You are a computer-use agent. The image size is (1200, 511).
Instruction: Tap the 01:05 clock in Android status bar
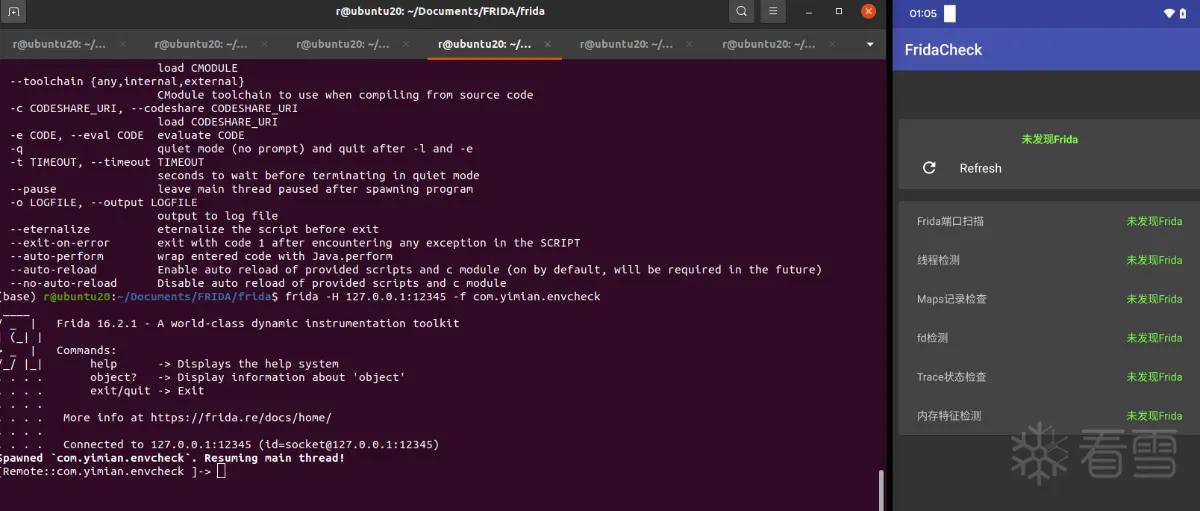923,14
